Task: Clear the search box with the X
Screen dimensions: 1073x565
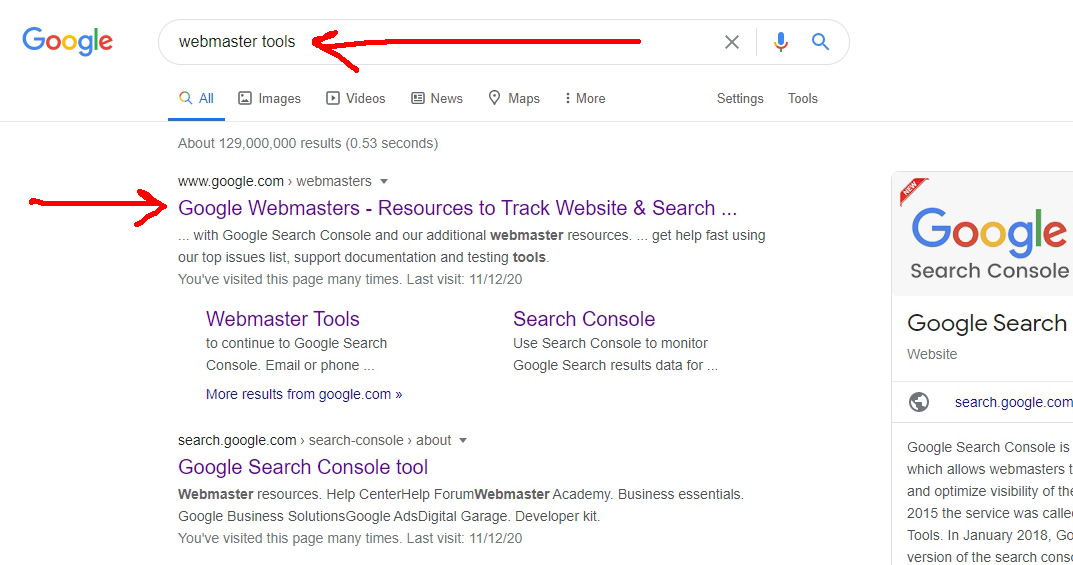Action: pos(732,42)
